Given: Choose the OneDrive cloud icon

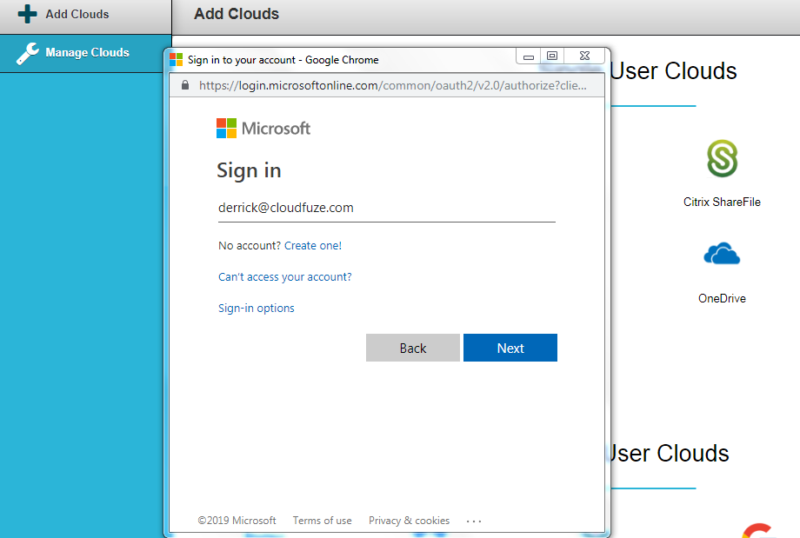Looking at the screenshot, I should click(721, 254).
